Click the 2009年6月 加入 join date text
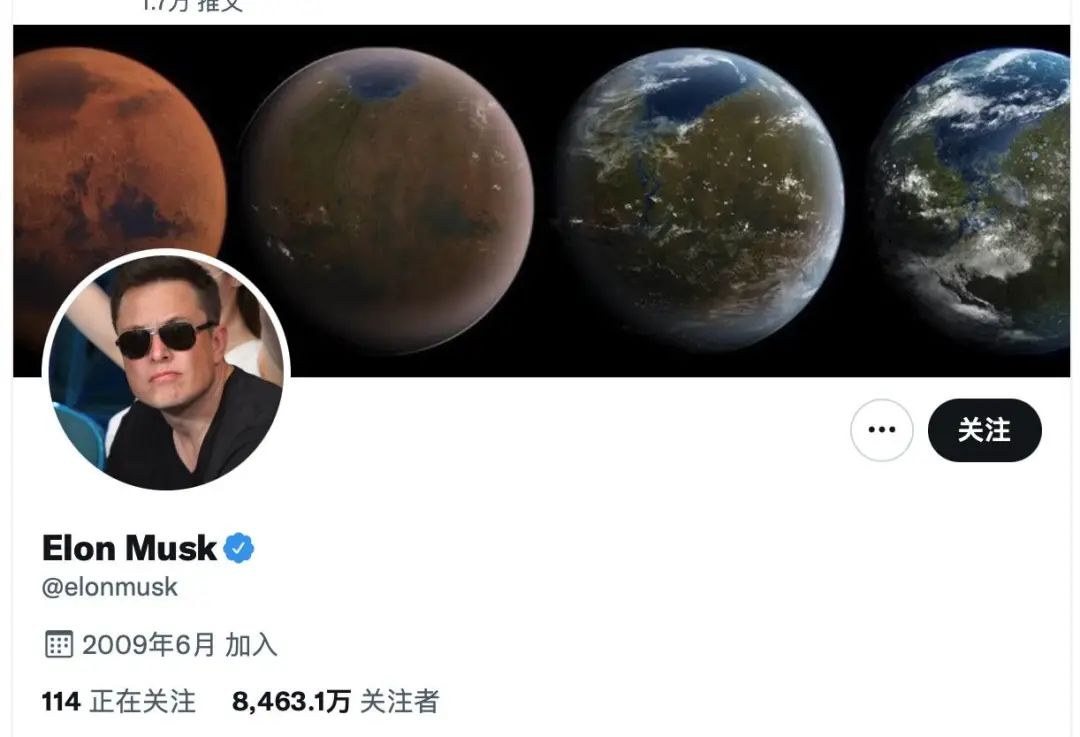1080x737 pixels. 180,645
